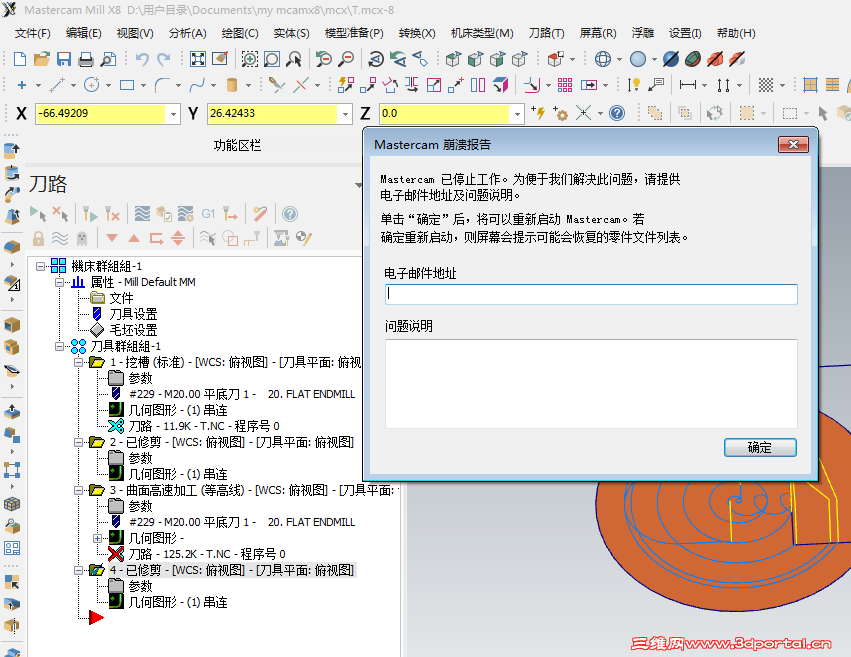Viewport: 851px width, 657px height.
Task: Open the 编辑(E) menu
Action: [84, 33]
